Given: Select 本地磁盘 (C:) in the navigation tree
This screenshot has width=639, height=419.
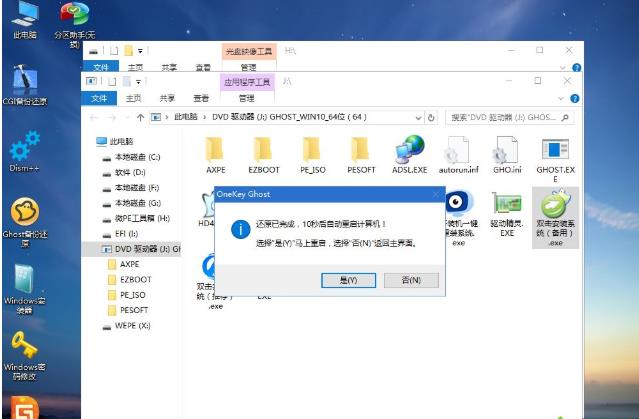Looking at the screenshot, I should click(x=131, y=157).
